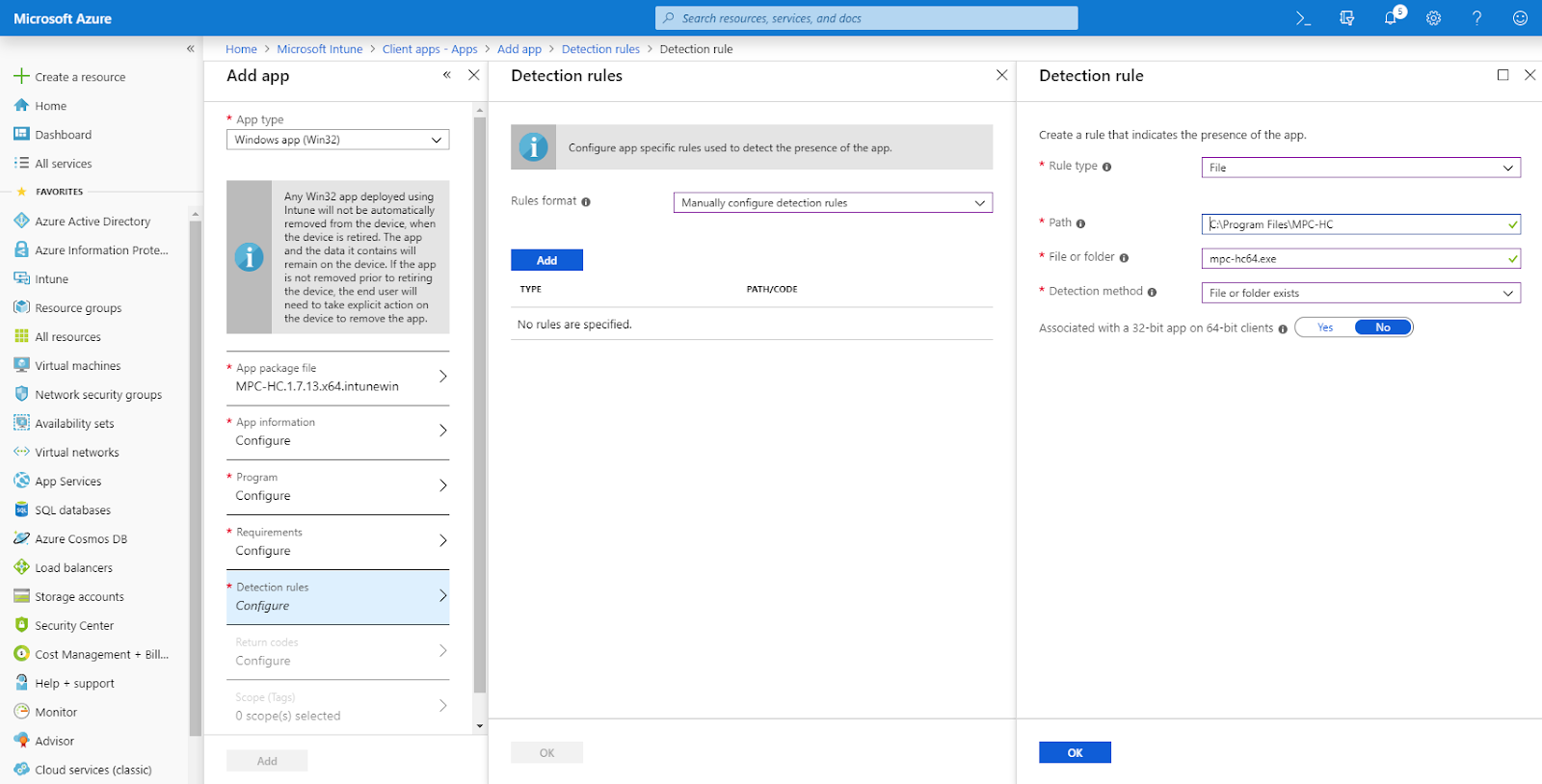Click the Azure Active Directory icon
1542x784 pixels.
click(21, 221)
